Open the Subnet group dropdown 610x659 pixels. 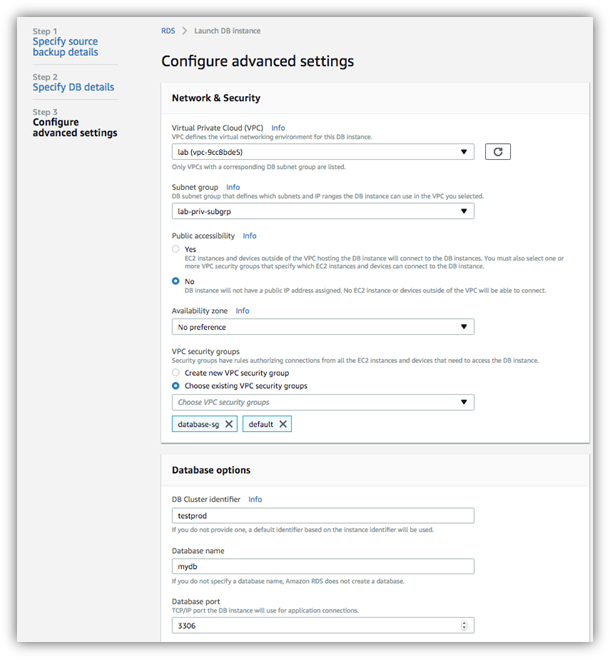tap(323, 211)
